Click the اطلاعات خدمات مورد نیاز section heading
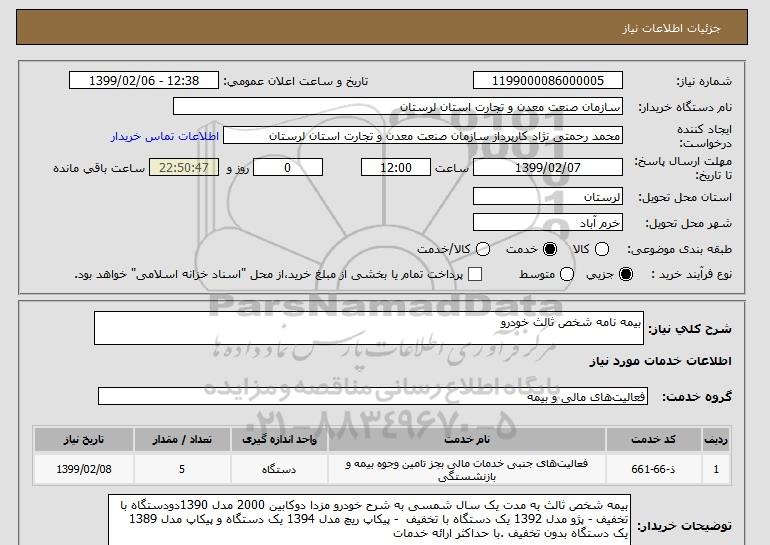This screenshot has height=545, width=770. [x=660, y=361]
